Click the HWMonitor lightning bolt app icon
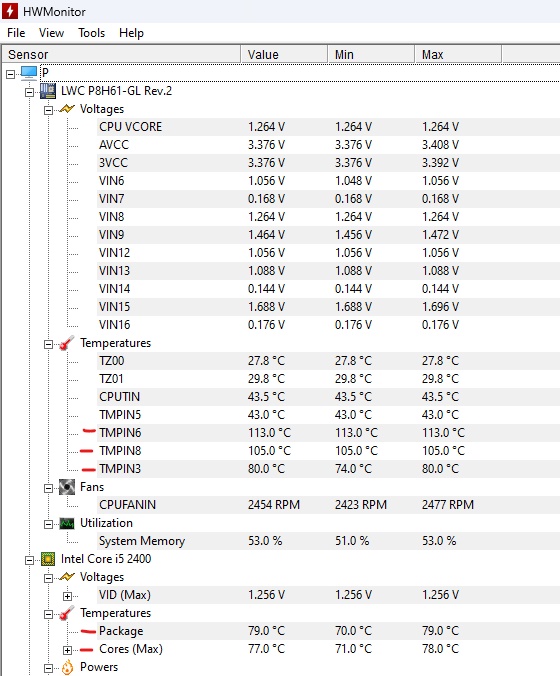The image size is (560, 676). (x=10, y=11)
